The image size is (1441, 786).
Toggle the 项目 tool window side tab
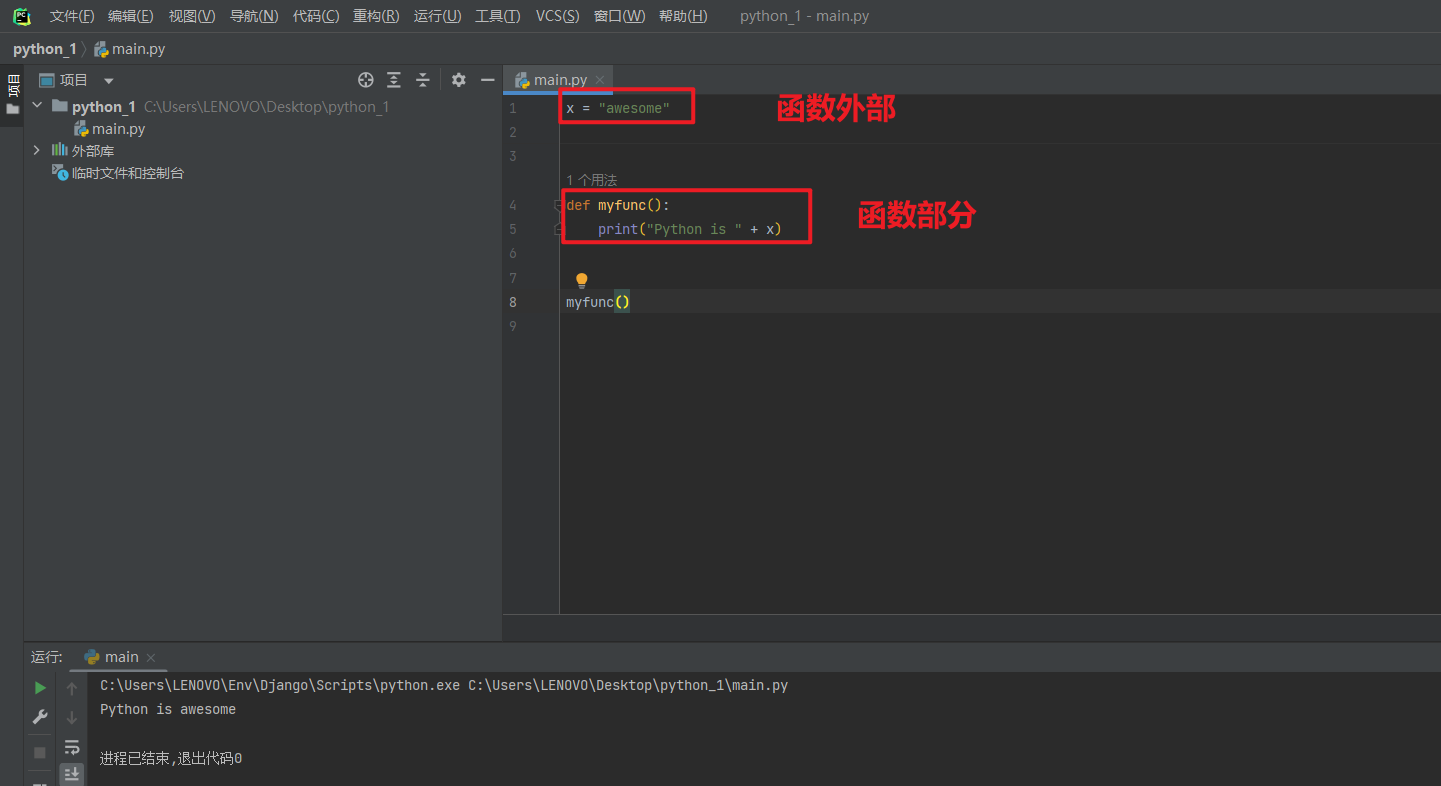coord(12,94)
